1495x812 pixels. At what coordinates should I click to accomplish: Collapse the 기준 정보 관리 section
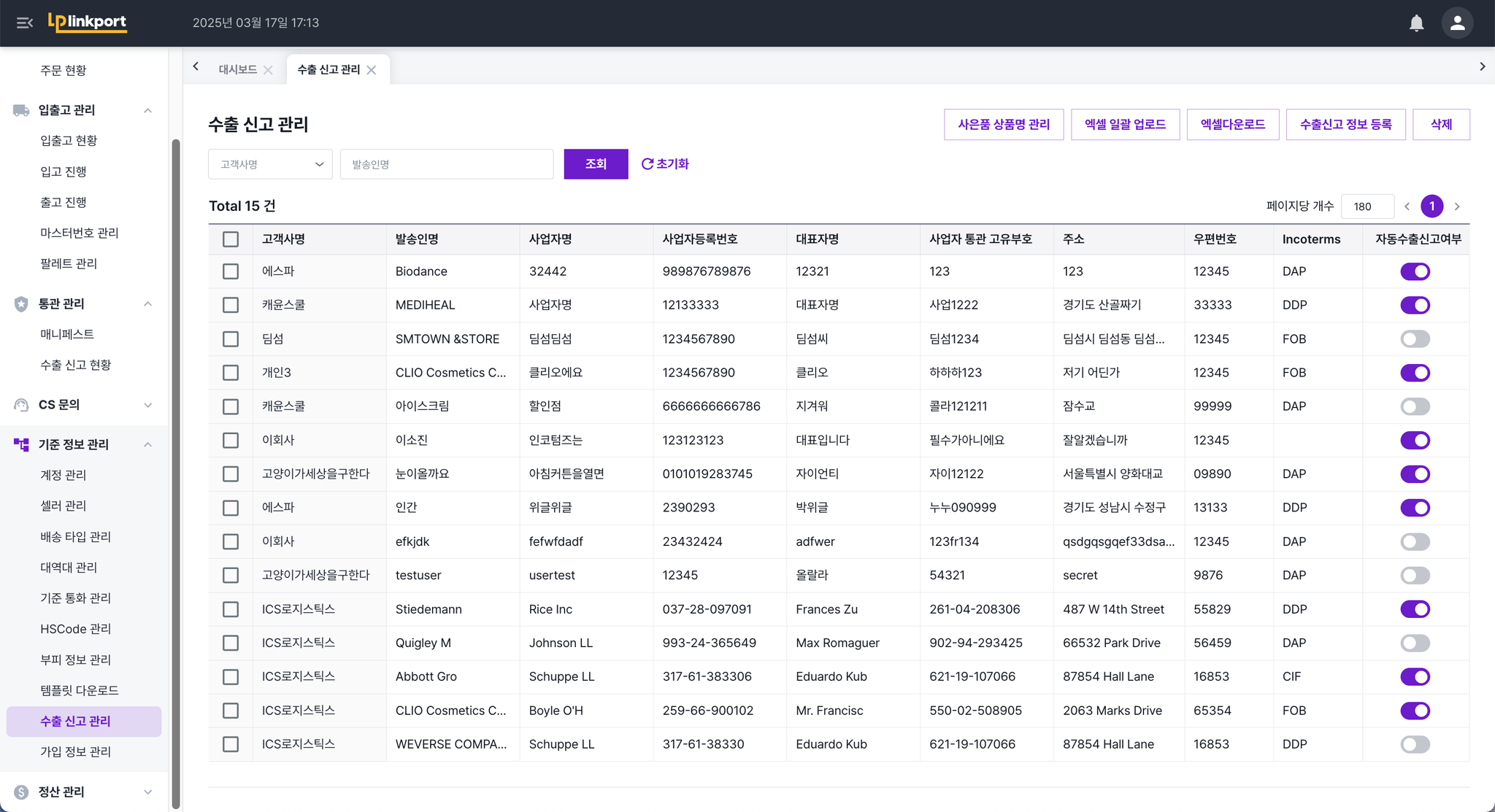(x=148, y=444)
